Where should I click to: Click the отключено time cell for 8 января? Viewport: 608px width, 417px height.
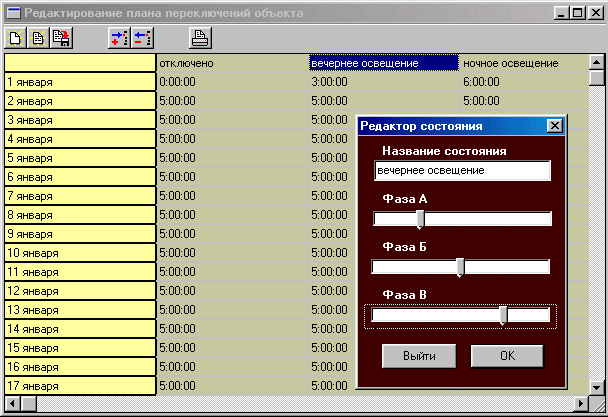coord(232,215)
